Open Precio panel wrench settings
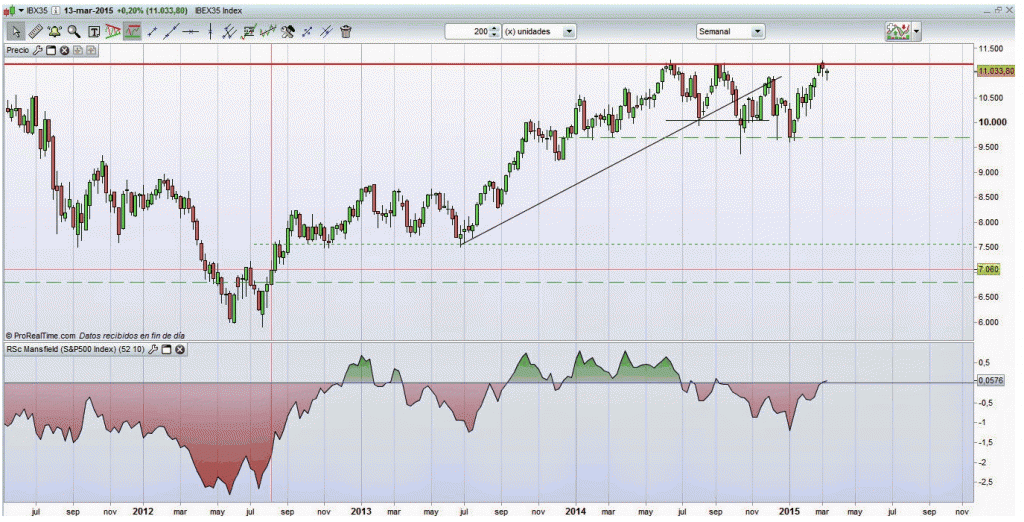 coord(38,49)
